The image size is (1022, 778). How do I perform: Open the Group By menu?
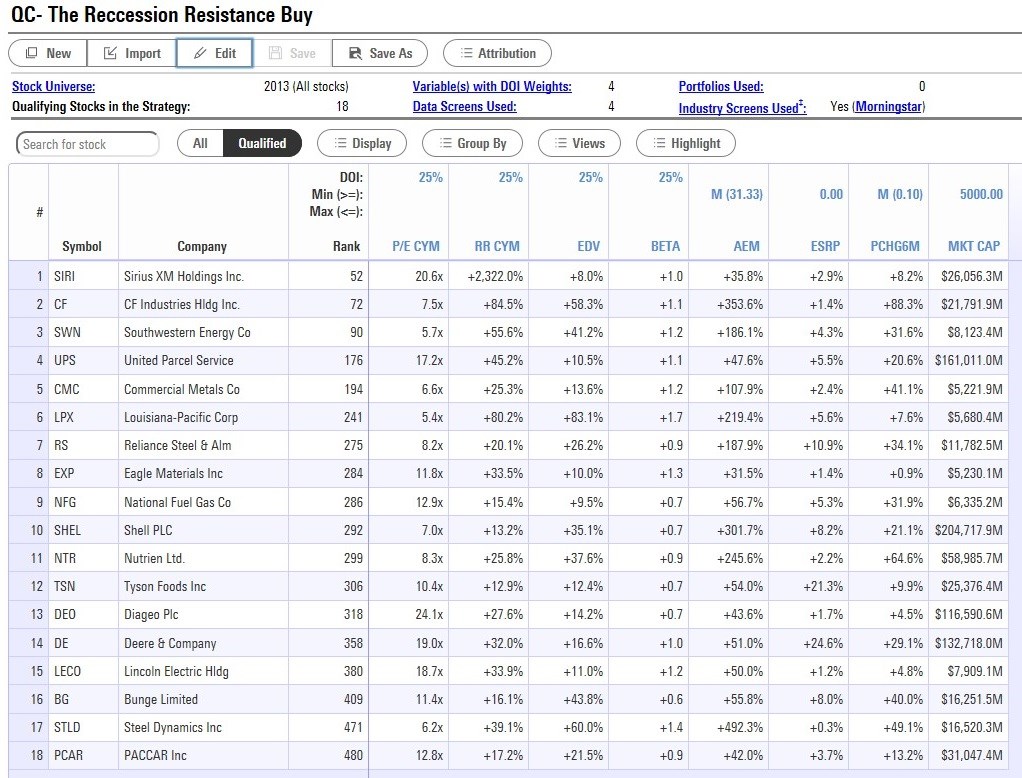(x=472, y=143)
